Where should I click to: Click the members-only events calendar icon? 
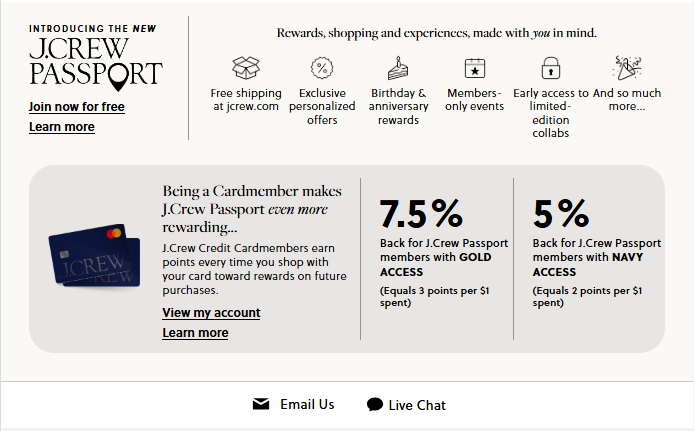click(474, 68)
